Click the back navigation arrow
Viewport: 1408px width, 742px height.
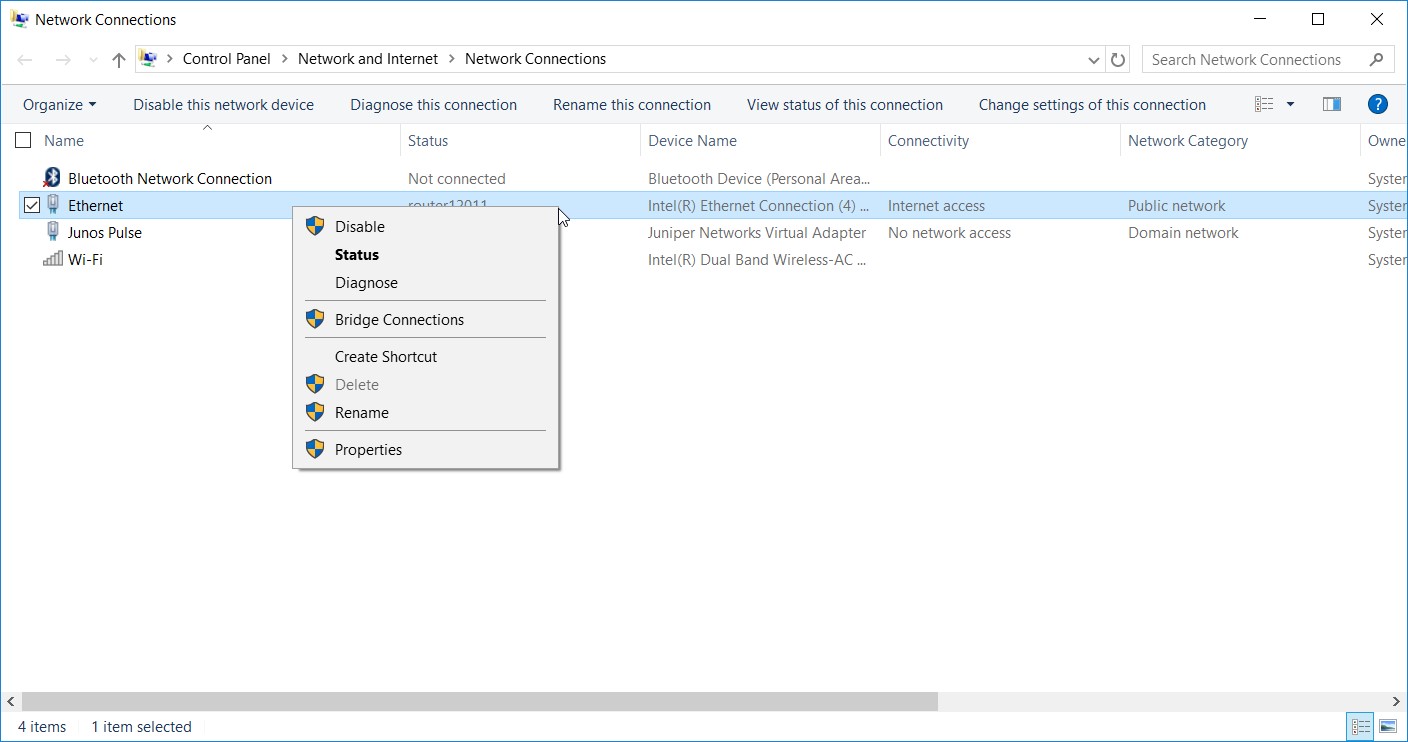pos(26,59)
